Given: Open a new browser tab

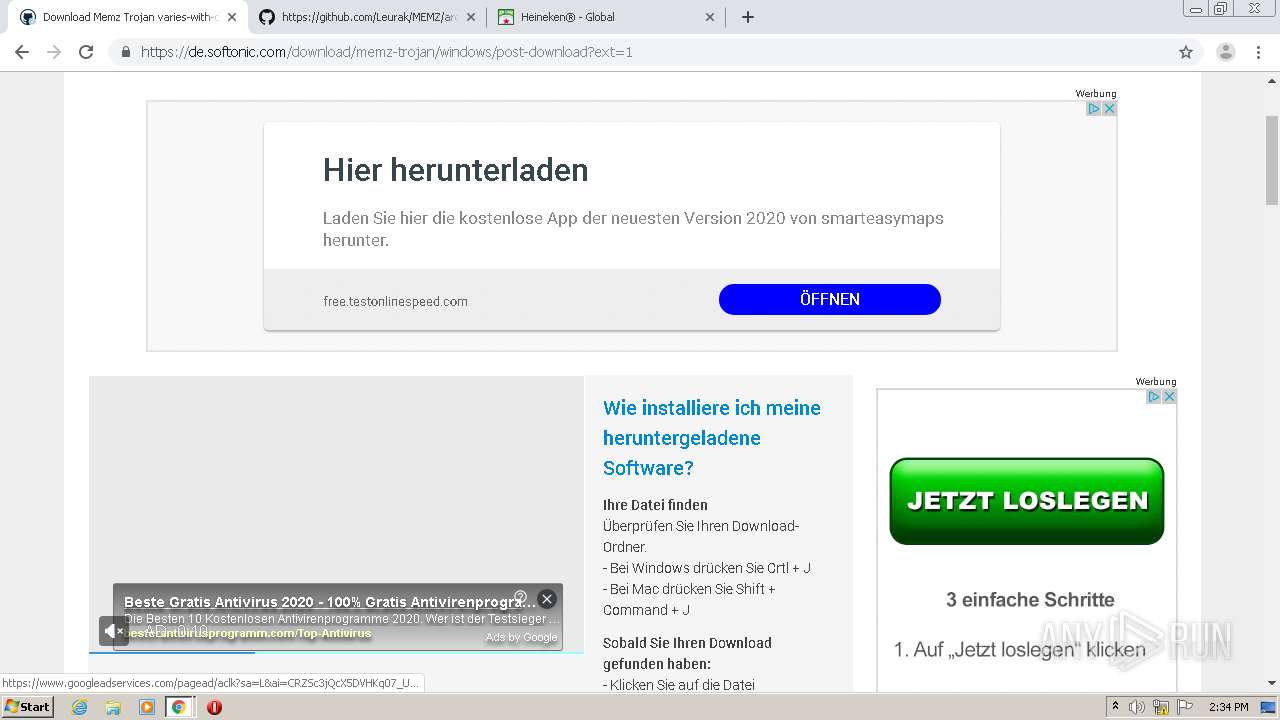Looking at the screenshot, I should [748, 17].
